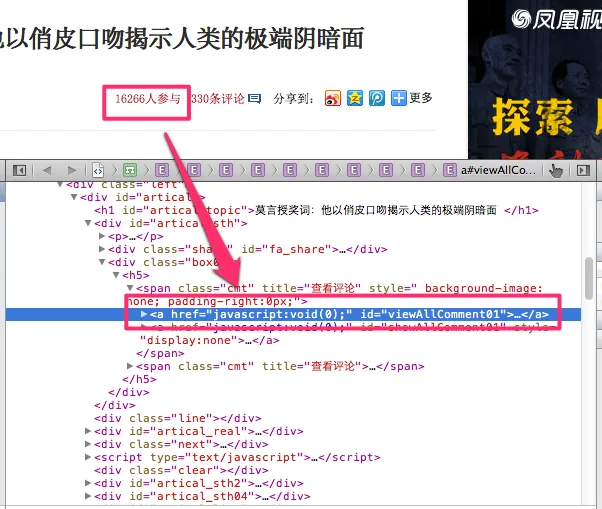Collapse the div id="artical_sth" node
Screen dimensions: 602x509
coord(88,223)
